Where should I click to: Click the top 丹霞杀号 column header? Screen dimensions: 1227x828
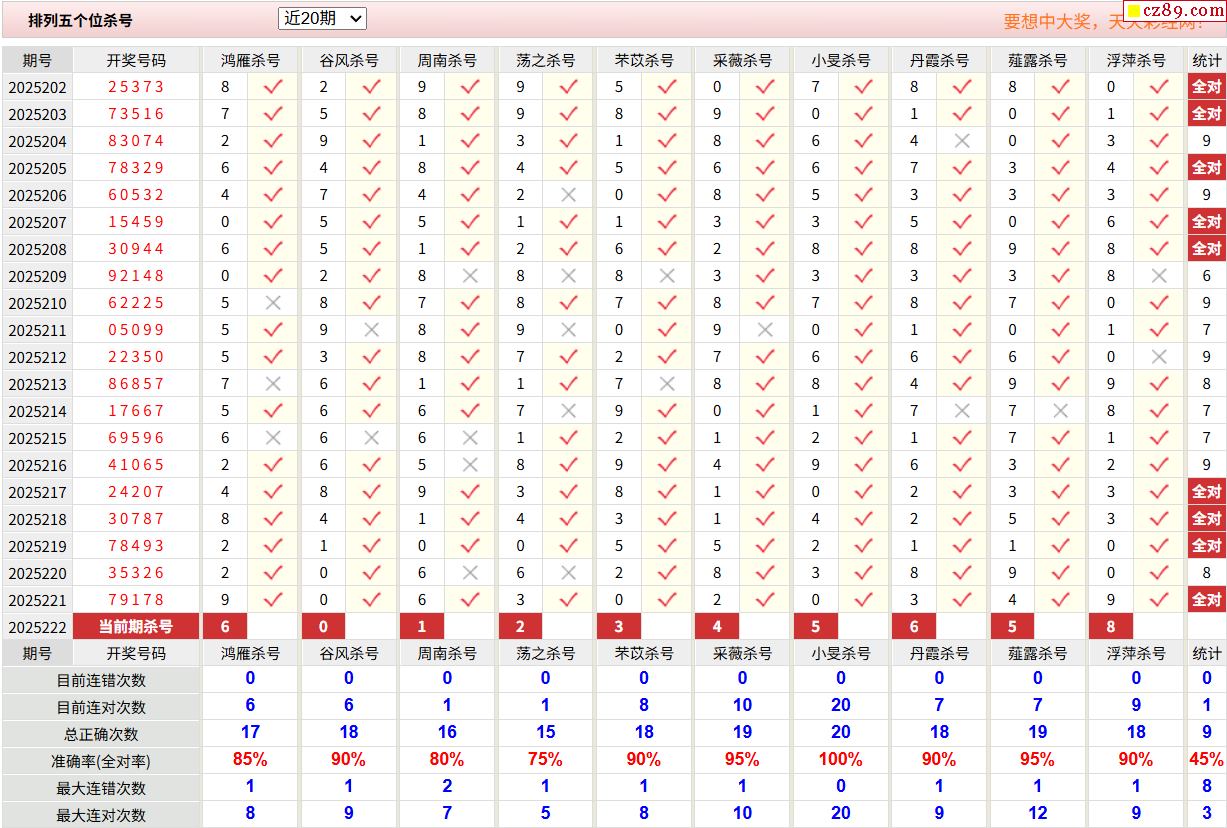(x=939, y=60)
